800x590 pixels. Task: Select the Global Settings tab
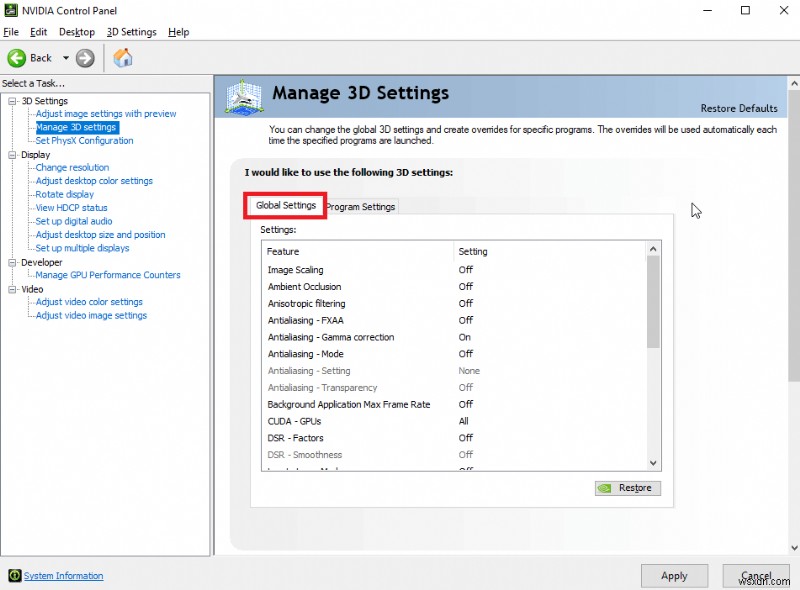pyautogui.click(x=284, y=204)
